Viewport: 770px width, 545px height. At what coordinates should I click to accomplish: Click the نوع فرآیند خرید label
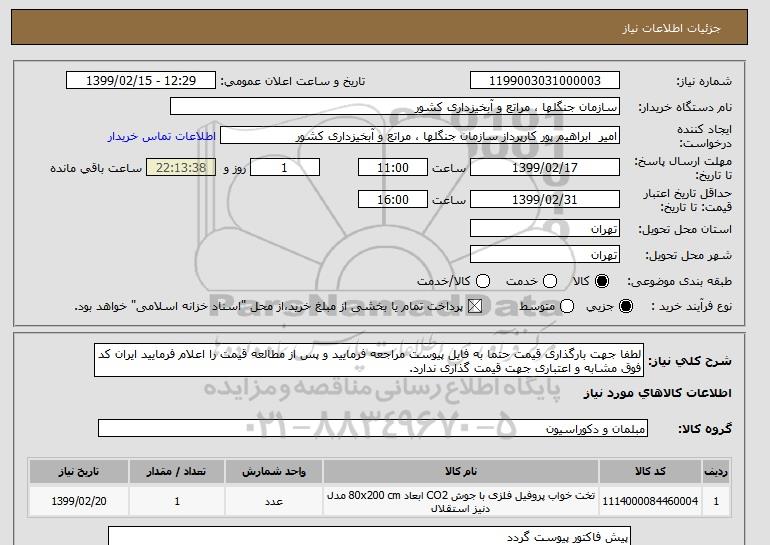[x=691, y=306]
